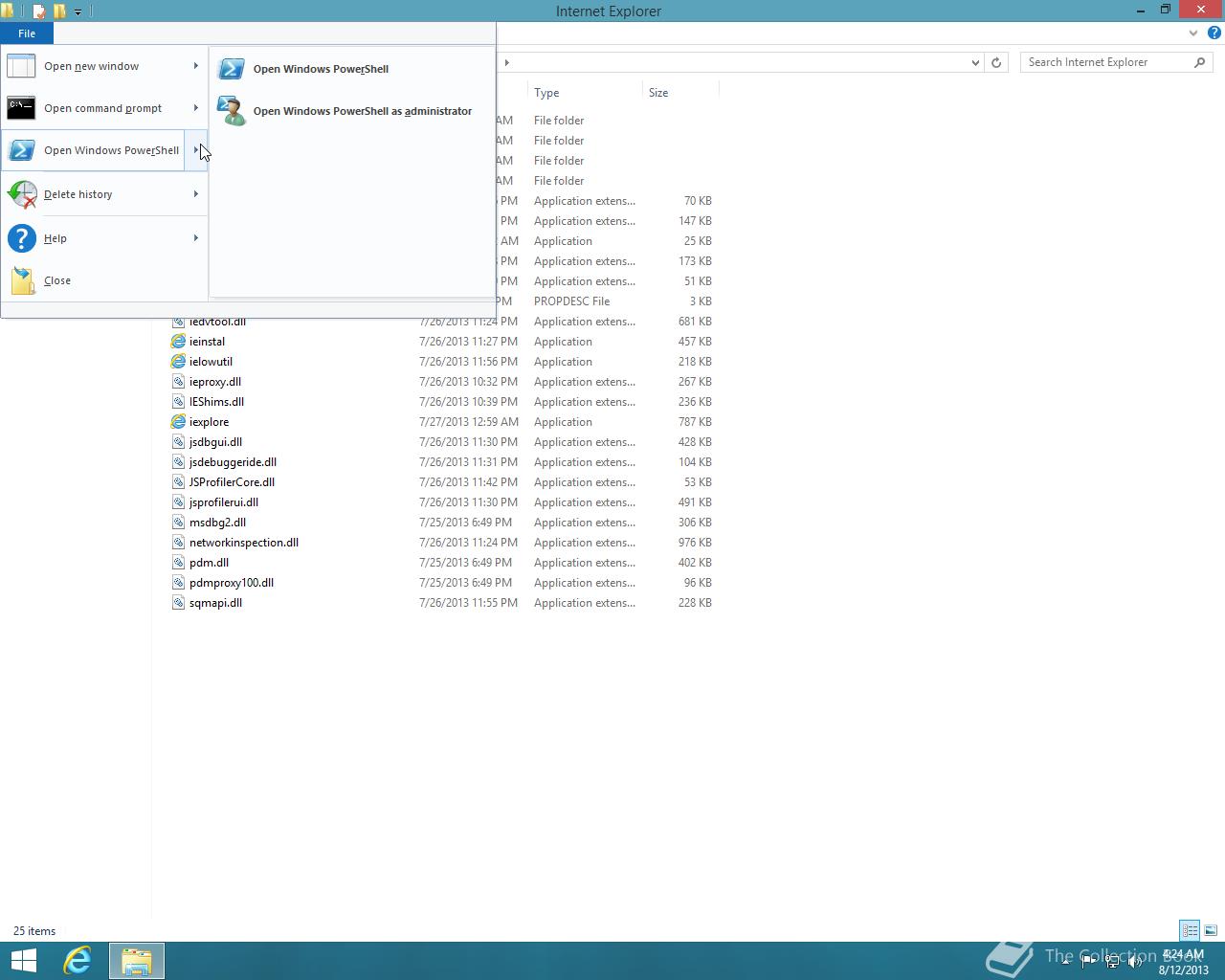Expand the Help submenu arrow
Viewport: 1225px width, 980px height.
pos(196,238)
